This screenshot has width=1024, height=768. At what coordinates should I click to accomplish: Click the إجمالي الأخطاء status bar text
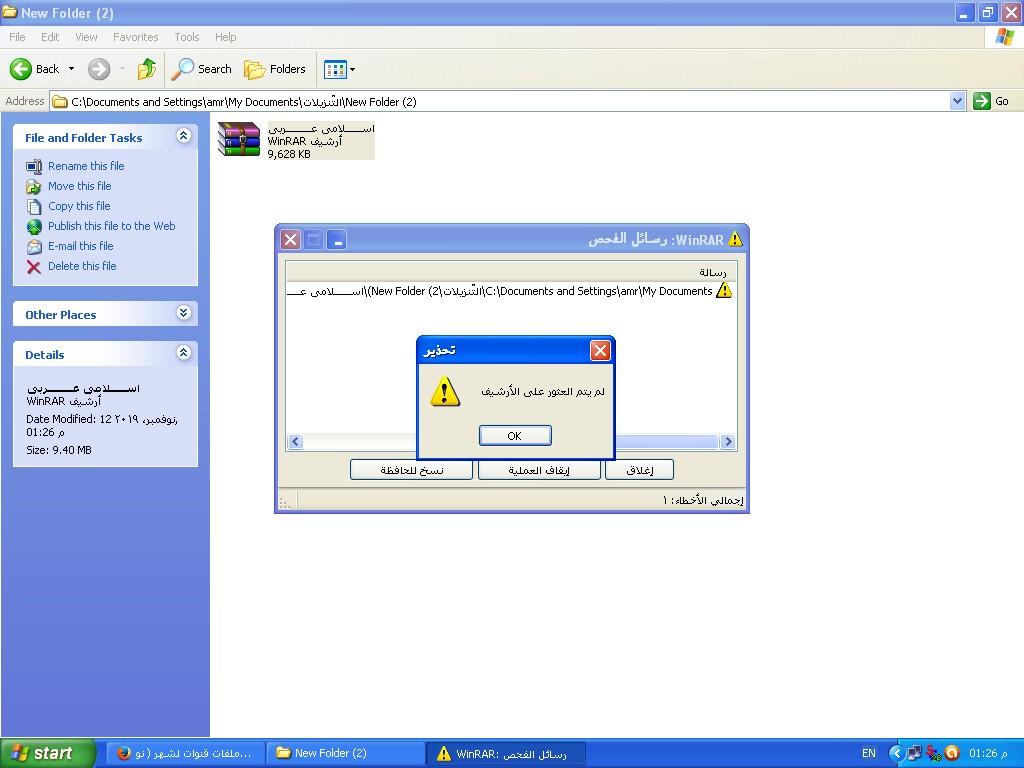tap(703, 500)
